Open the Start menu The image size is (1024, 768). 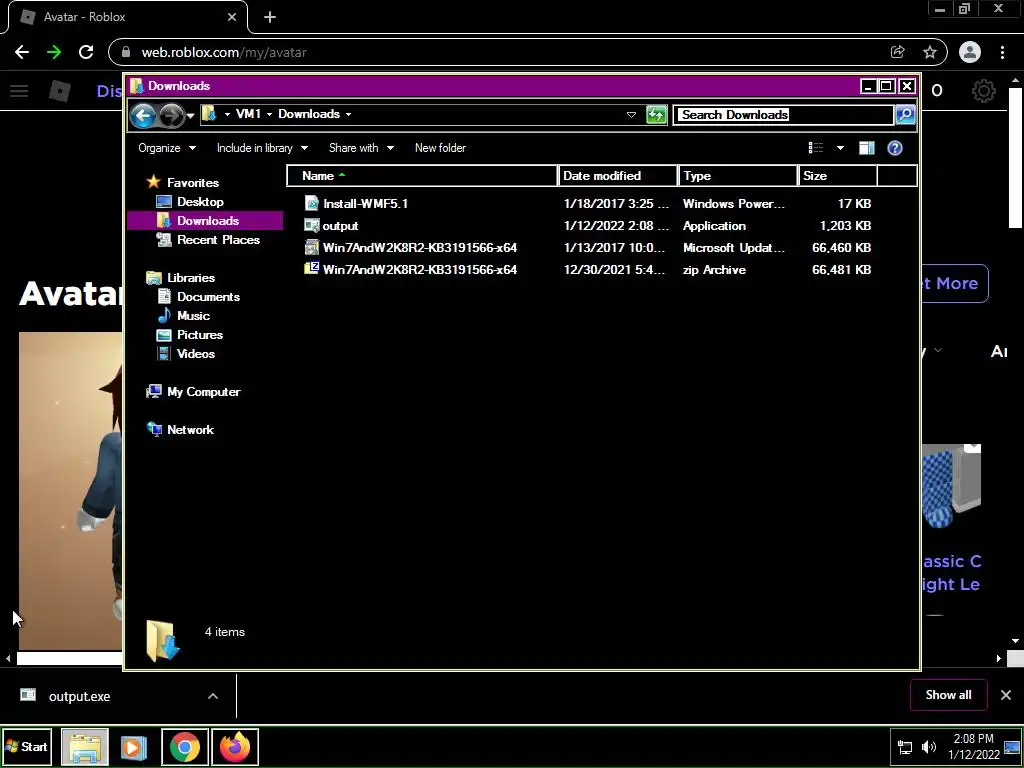[27, 746]
